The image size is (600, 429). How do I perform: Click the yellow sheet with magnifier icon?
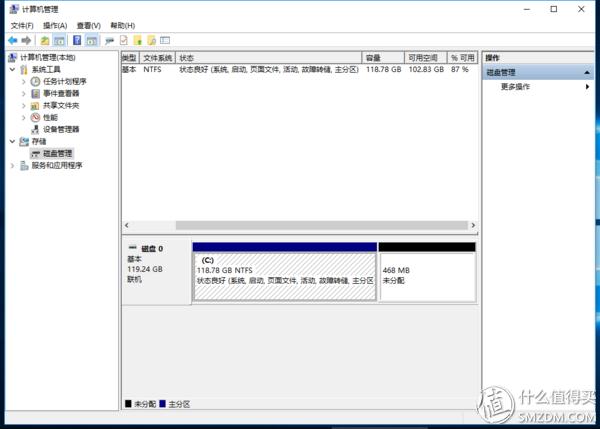point(152,40)
